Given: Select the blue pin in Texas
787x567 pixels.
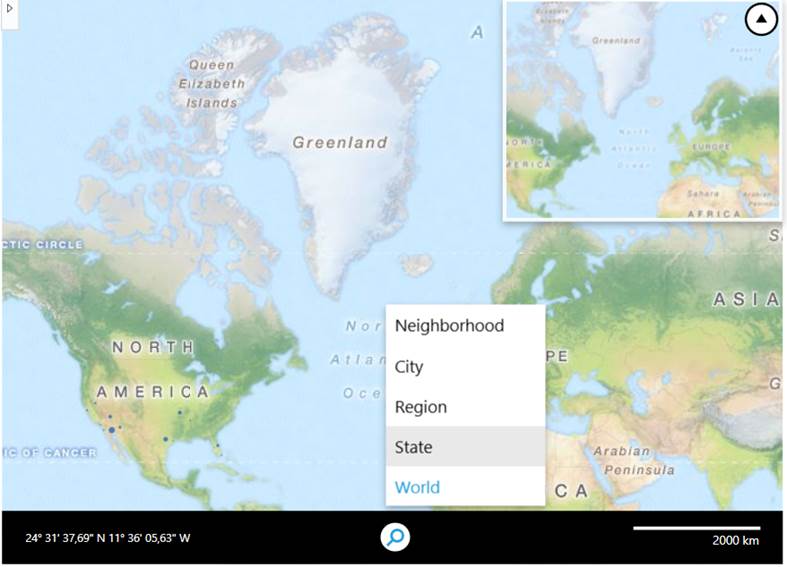Looking at the screenshot, I should point(165,439).
